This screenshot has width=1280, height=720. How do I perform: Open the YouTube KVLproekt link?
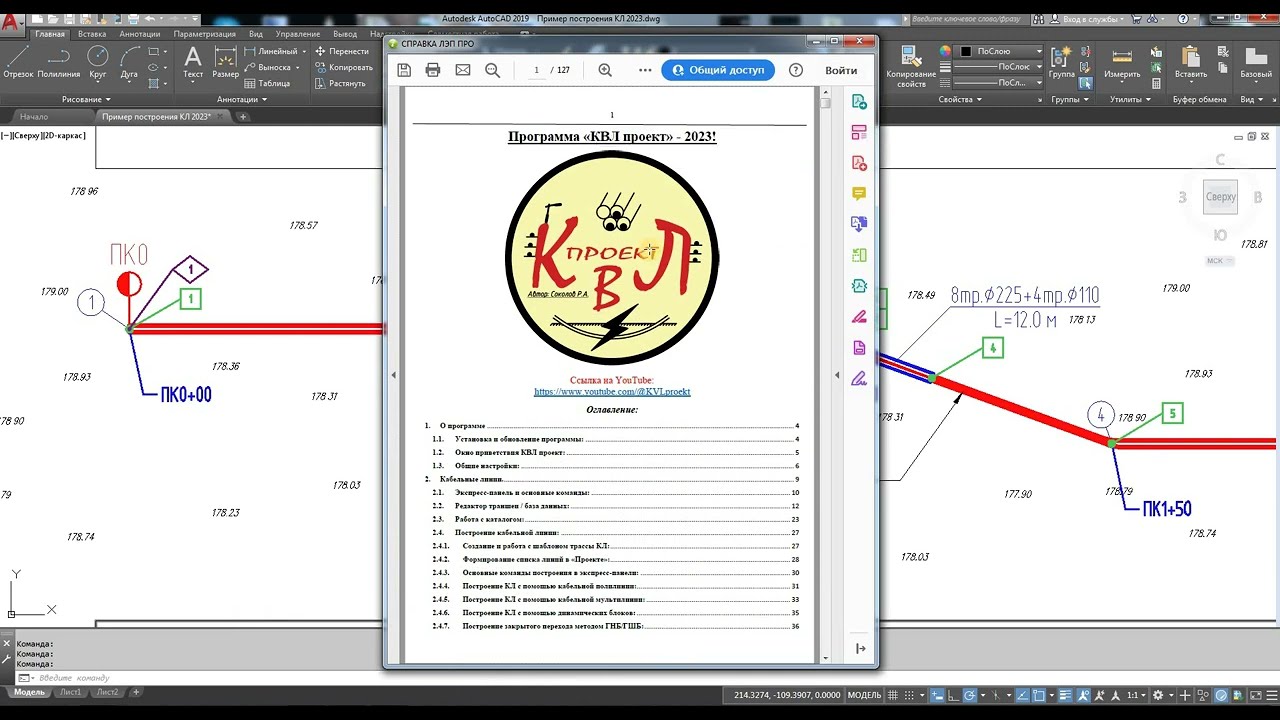point(612,392)
